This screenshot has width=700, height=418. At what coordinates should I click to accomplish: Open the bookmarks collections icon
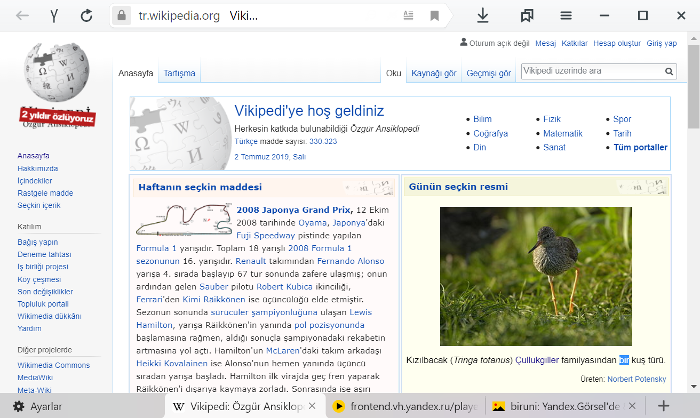(527, 16)
